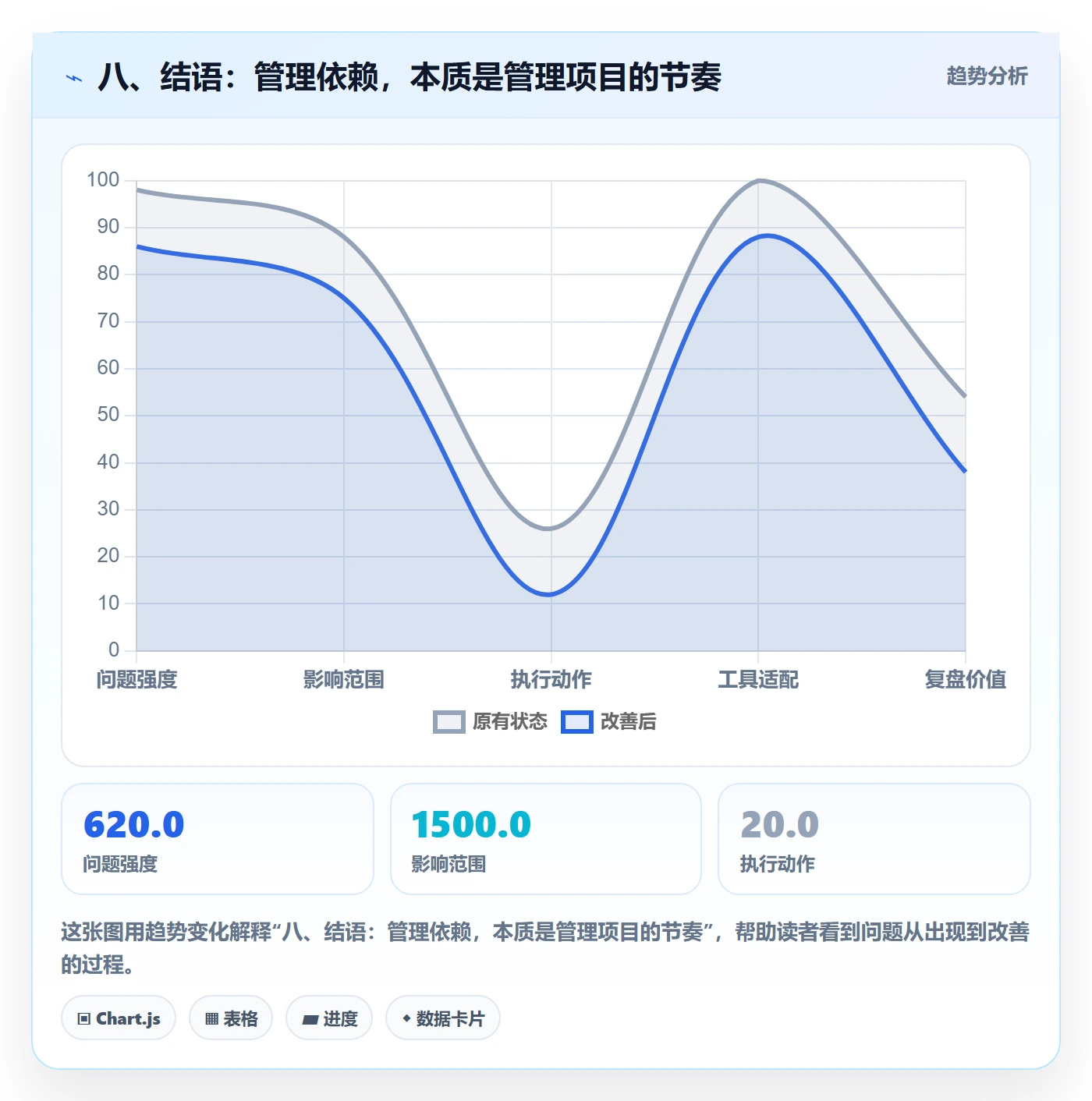Click the 0 y-axis tick label
1092x1101 pixels.
coord(114,650)
